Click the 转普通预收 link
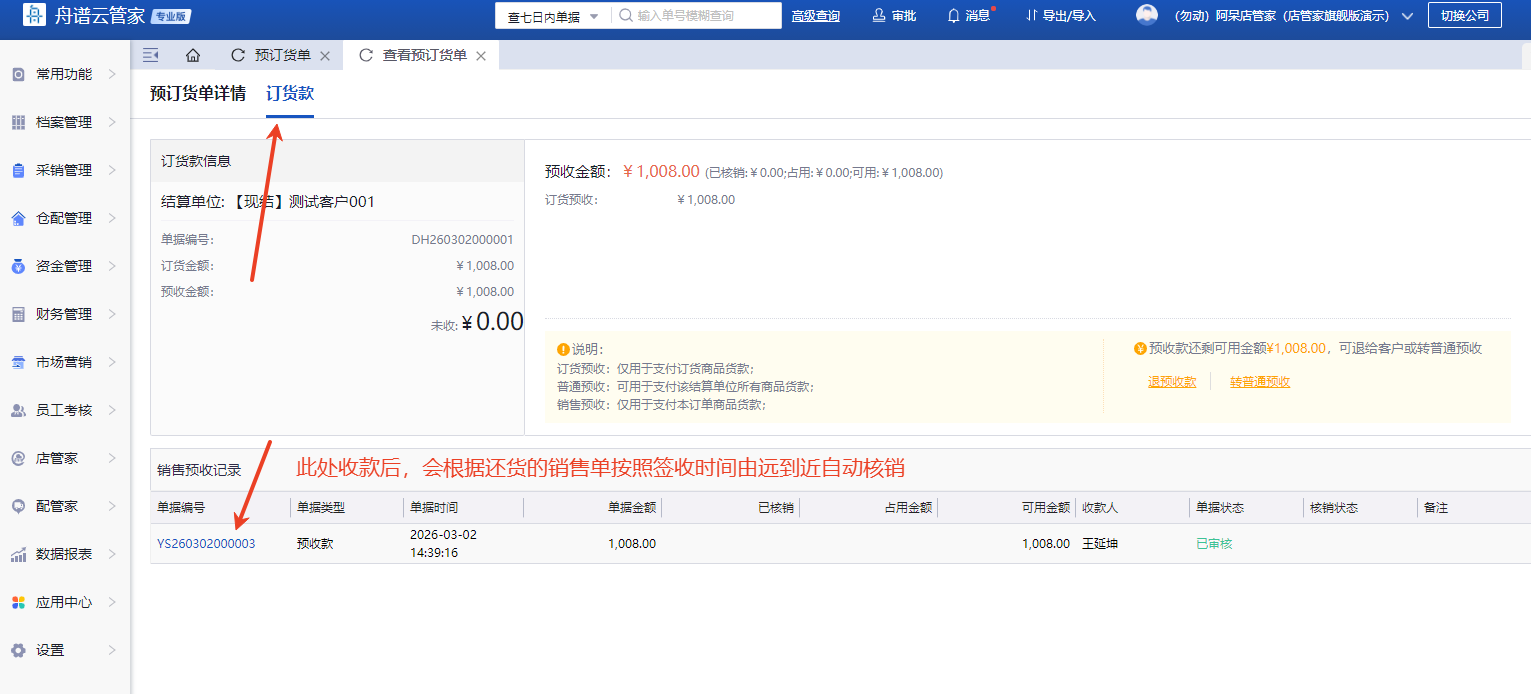 point(1260,381)
